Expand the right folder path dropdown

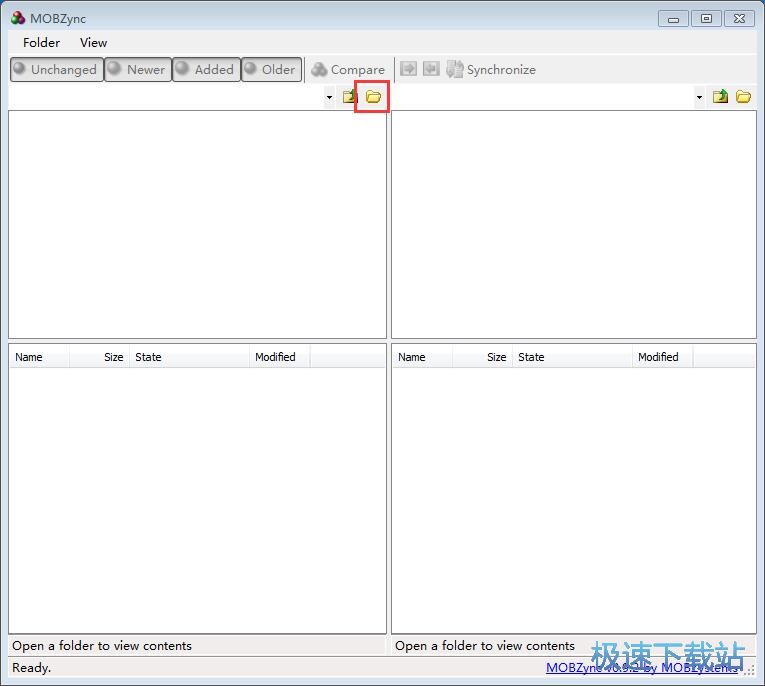pyautogui.click(x=699, y=97)
